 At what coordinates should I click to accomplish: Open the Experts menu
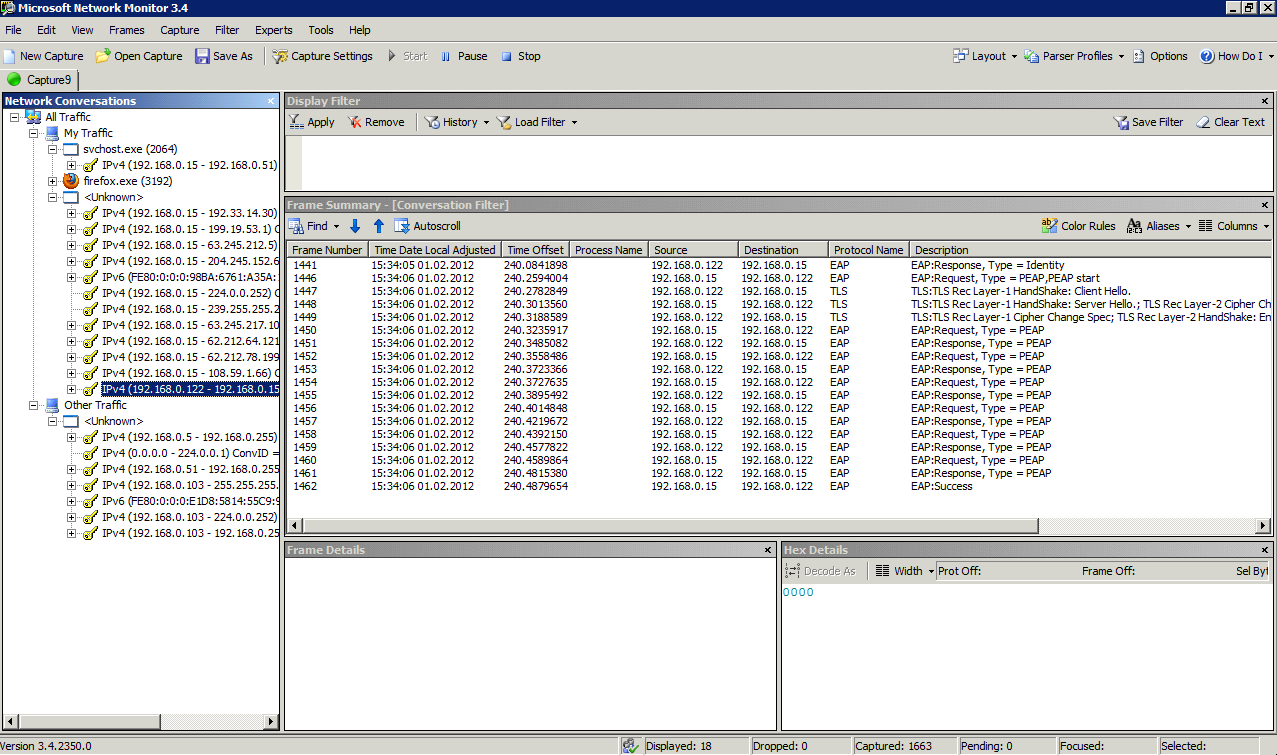[273, 30]
